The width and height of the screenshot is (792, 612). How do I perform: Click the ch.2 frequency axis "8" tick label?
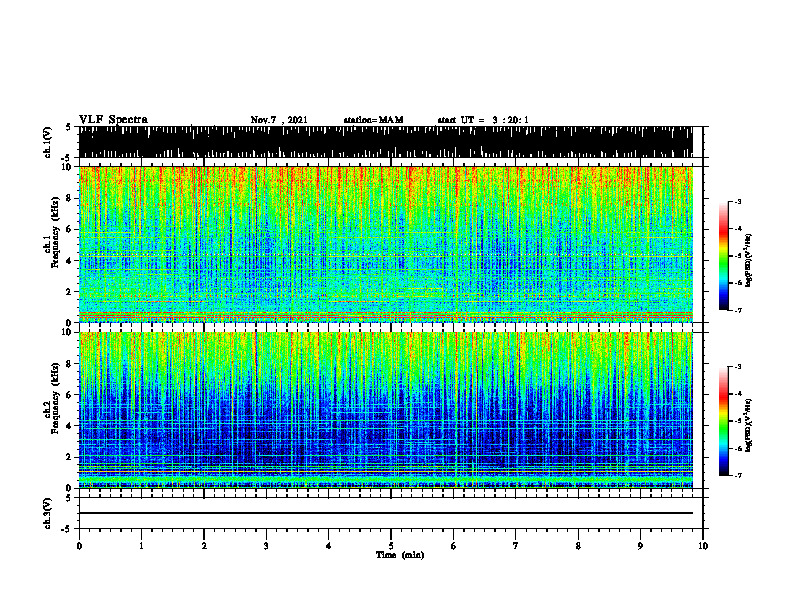tap(69, 364)
